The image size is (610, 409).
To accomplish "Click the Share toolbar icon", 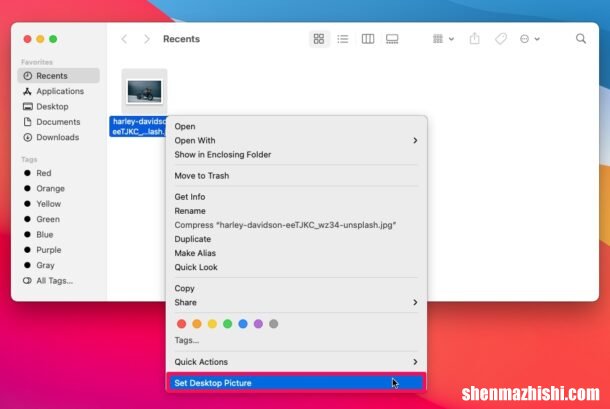I will click(474, 39).
